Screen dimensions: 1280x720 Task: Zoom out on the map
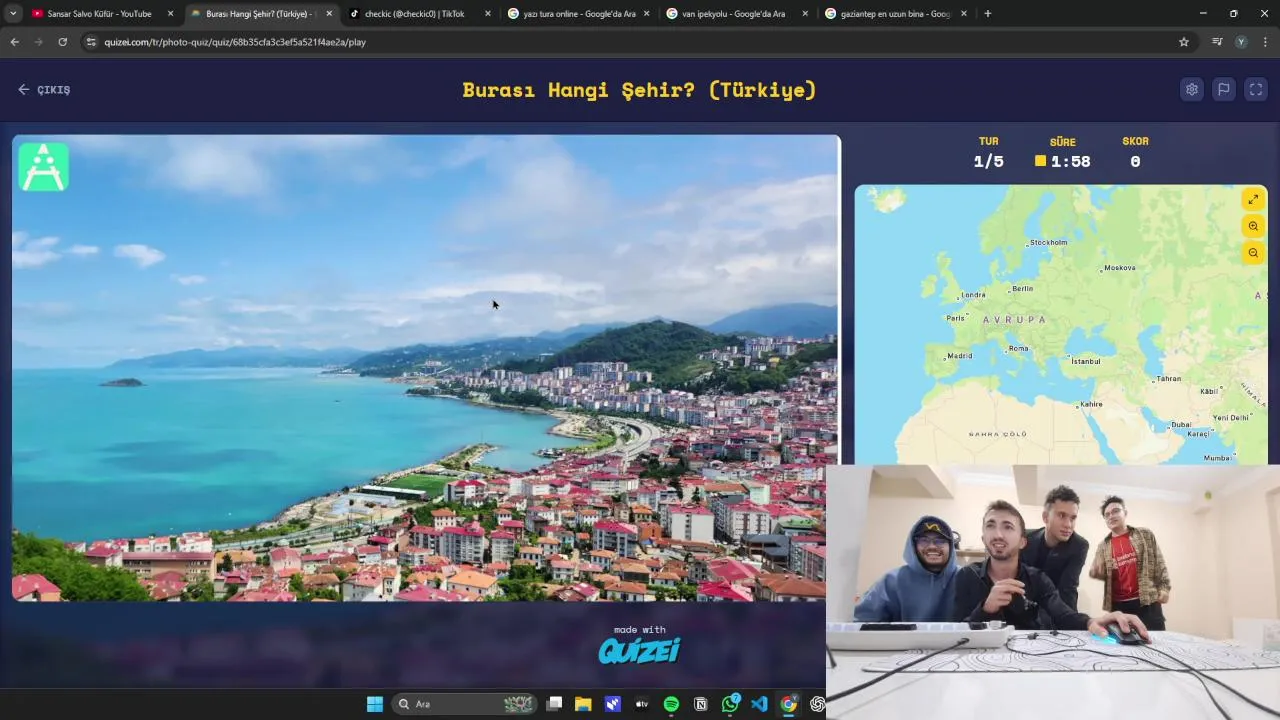(x=1253, y=253)
